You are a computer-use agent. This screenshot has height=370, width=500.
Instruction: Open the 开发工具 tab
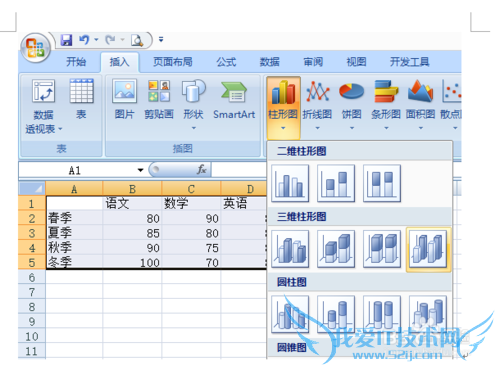point(410,62)
